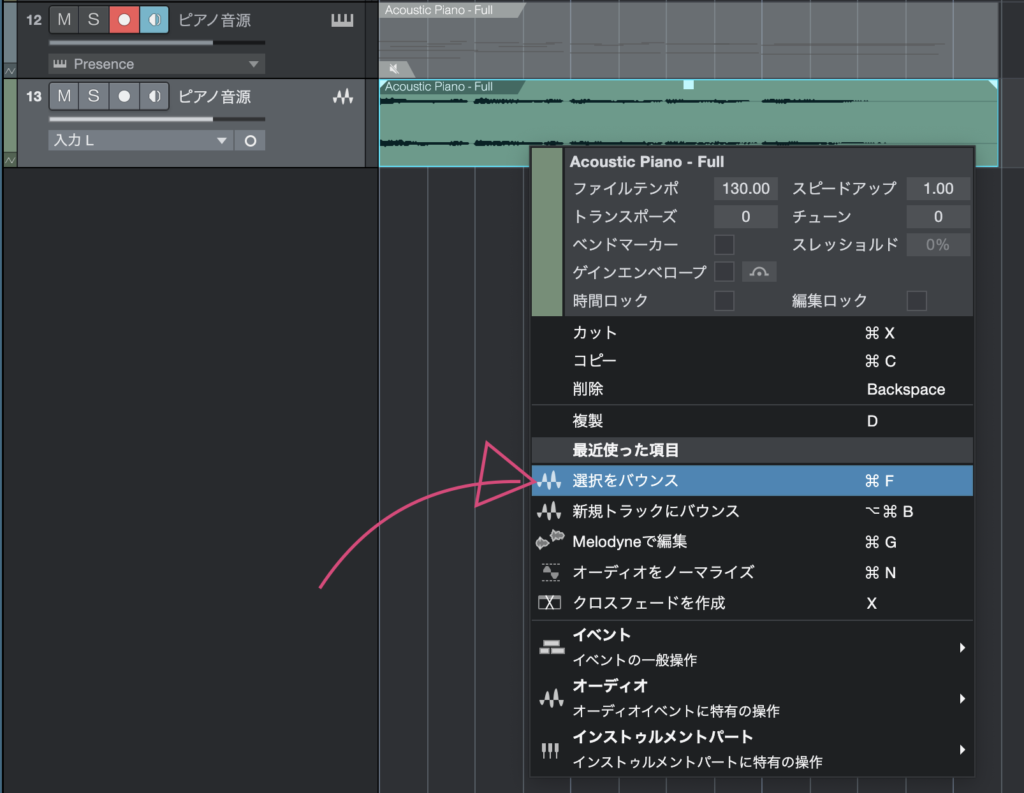Image resolution: width=1024 pixels, height=793 pixels.
Task: Enable the ゲインエンベロープ checkbox
Action: click(724, 272)
